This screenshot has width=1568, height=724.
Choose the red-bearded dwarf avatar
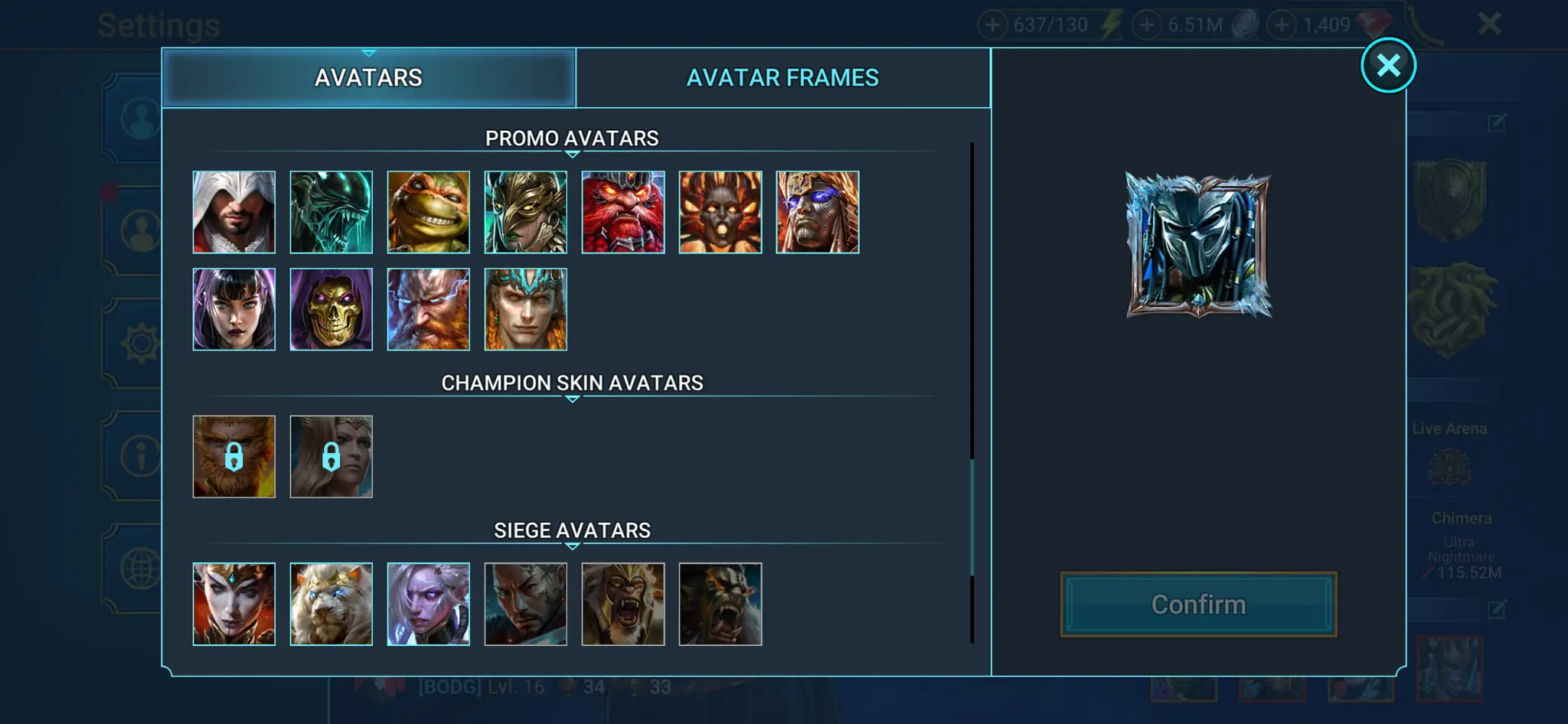tap(622, 212)
